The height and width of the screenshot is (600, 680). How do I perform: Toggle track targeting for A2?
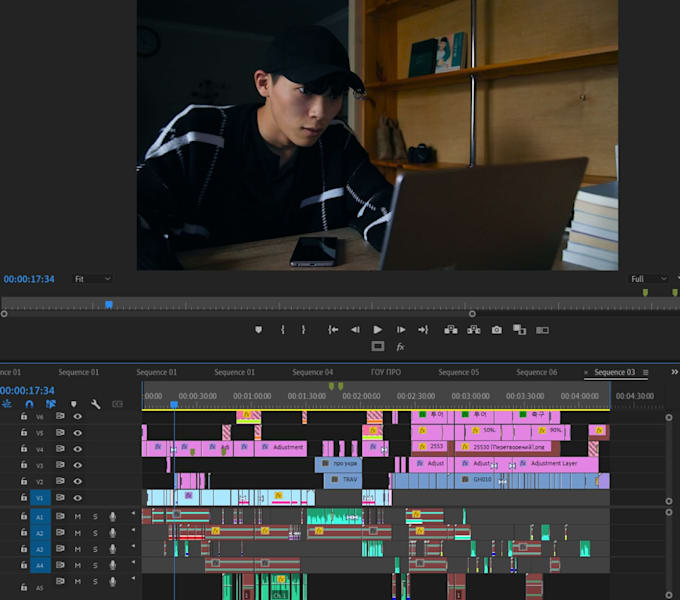(40, 533)
